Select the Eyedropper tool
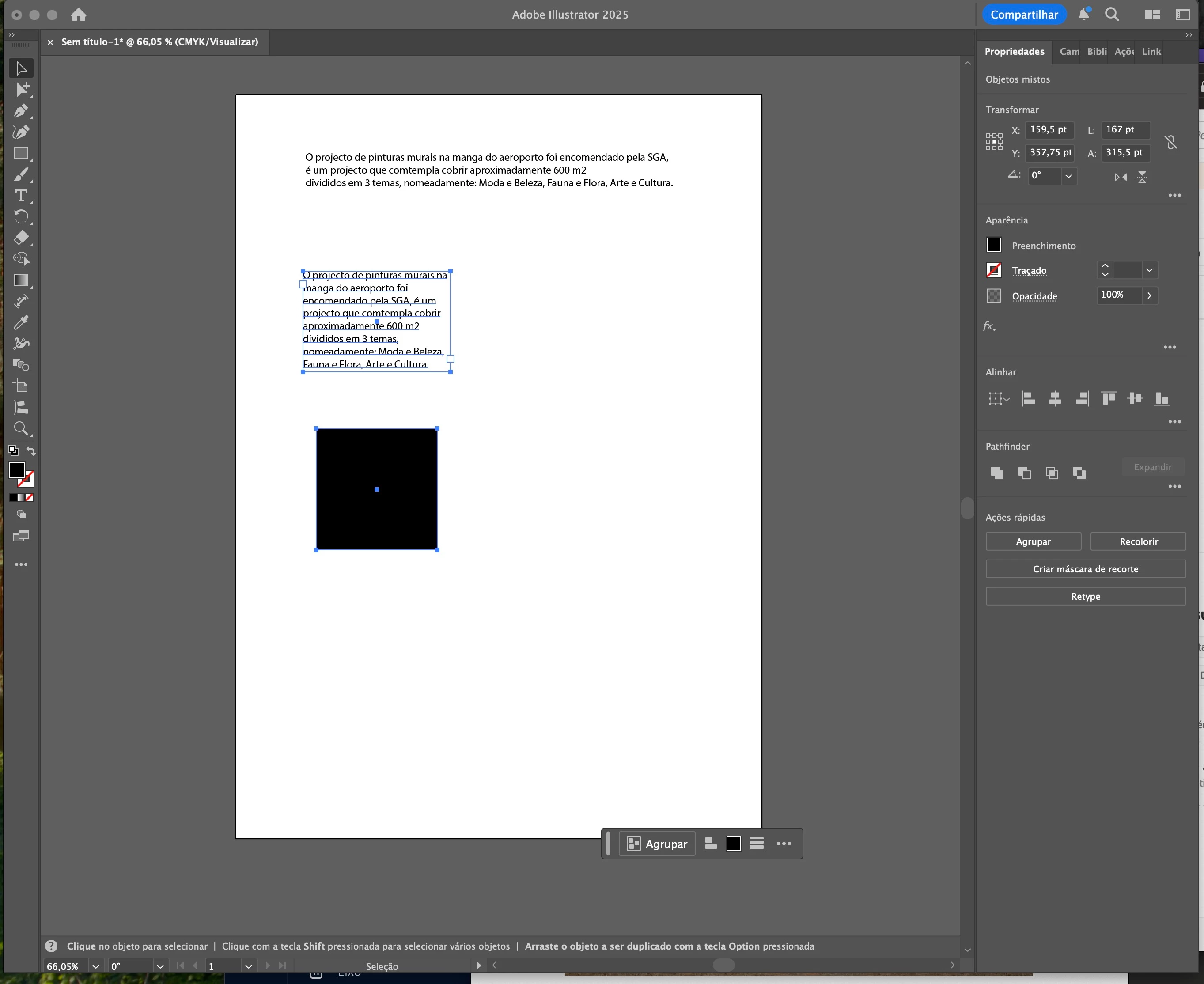 tap(21, 322)
